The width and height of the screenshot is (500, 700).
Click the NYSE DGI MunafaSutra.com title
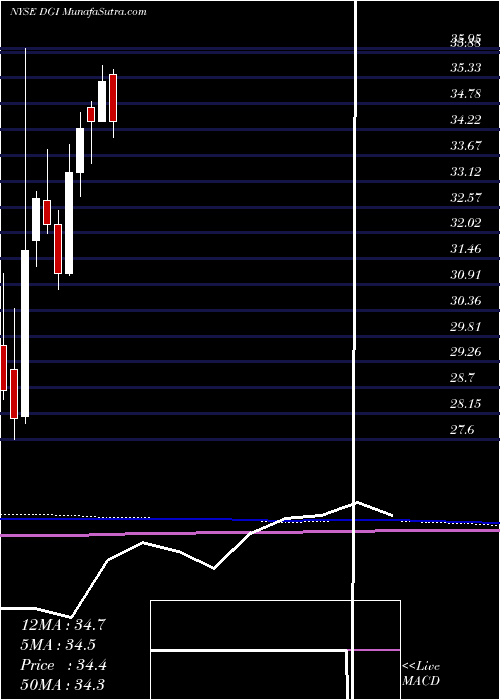78,11
